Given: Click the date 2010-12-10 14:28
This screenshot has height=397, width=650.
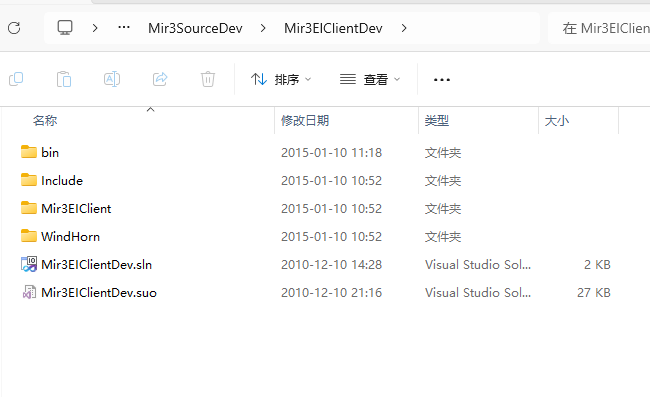Looking at the screenshot, I should pyautogui.click(x=332, y=264).
